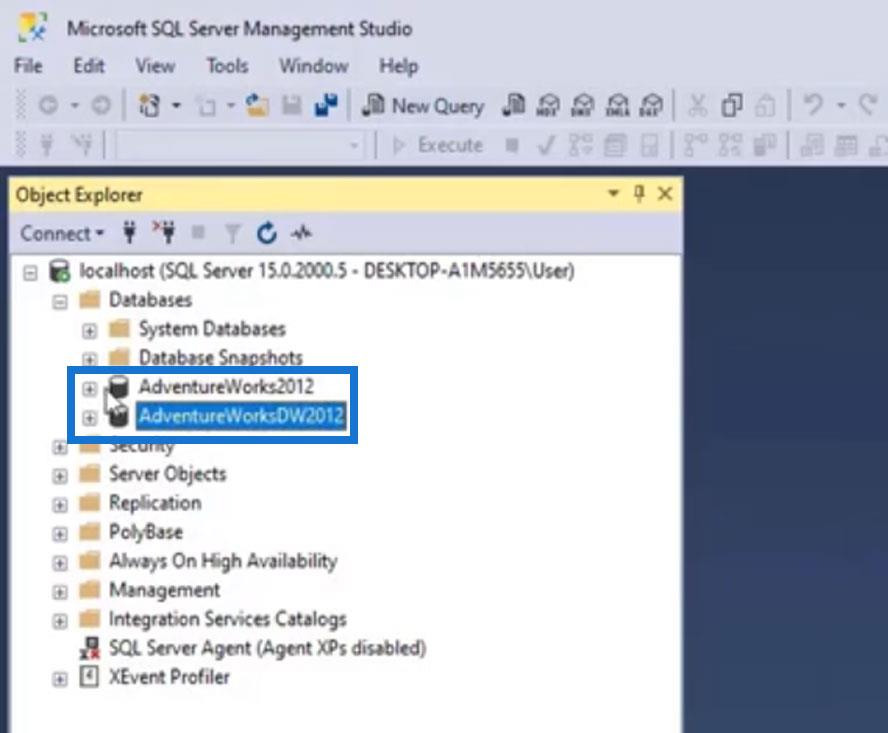The height and width of the screenshot is (733, 888).
Task: Select the System Databases folder
Action: [212, 329]
